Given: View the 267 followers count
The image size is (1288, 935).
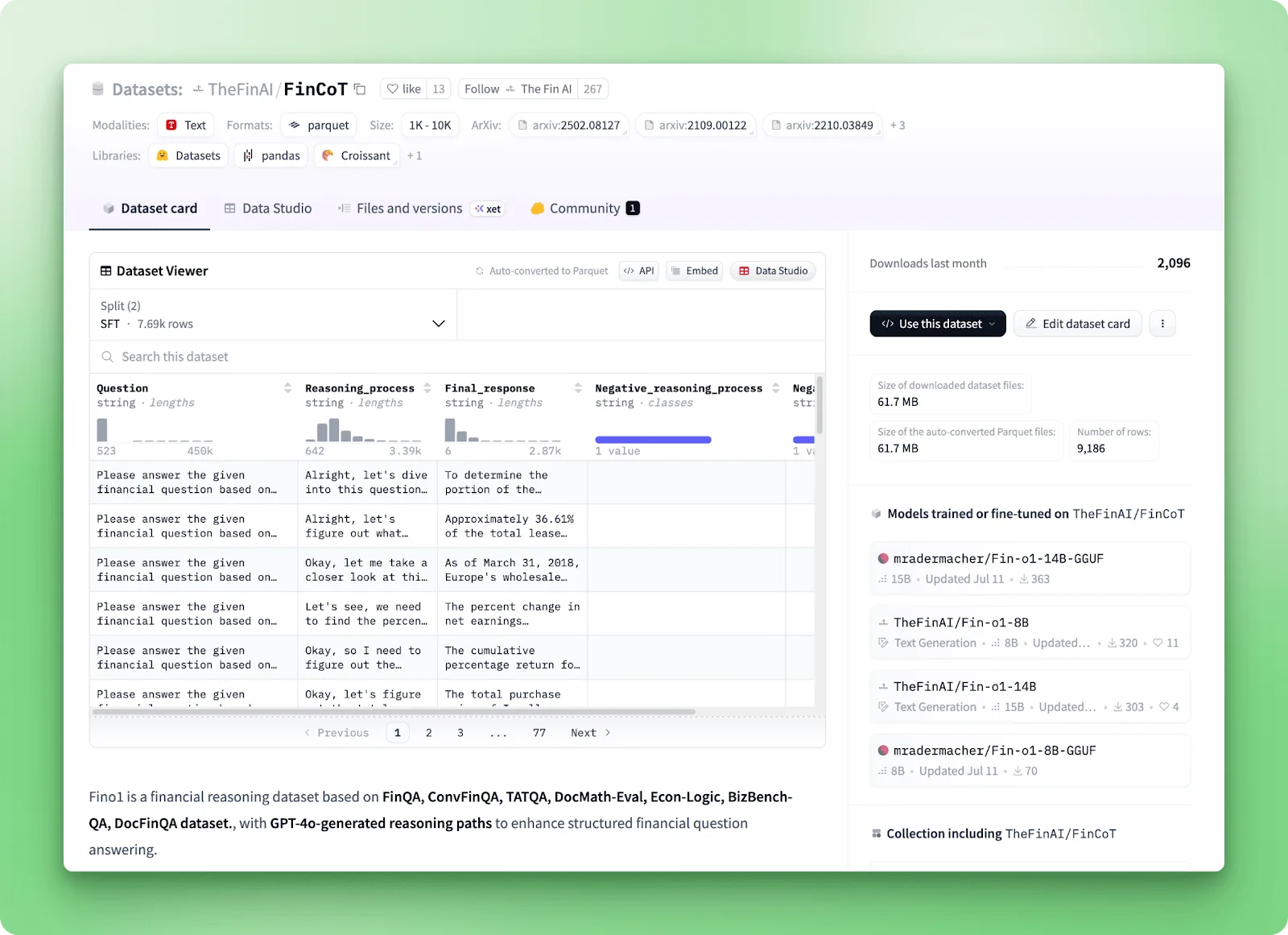Looking at the screenshot, I should coord(592,89).
